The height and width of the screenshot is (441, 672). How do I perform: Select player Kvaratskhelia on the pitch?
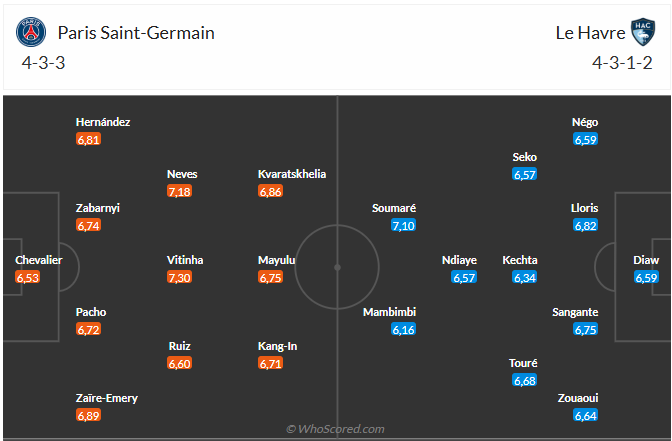coord(292,174)
